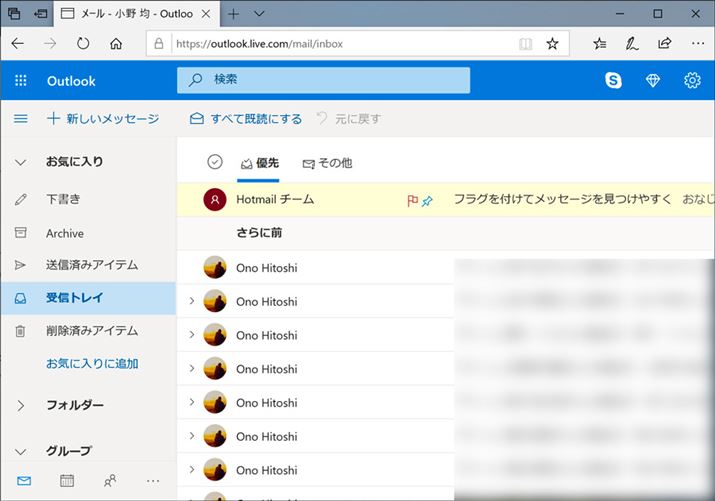Image resolution: width=715 pixels, height=501 pixels.
Task: Select the 優先 inbox tab
Action: point(259,163)
